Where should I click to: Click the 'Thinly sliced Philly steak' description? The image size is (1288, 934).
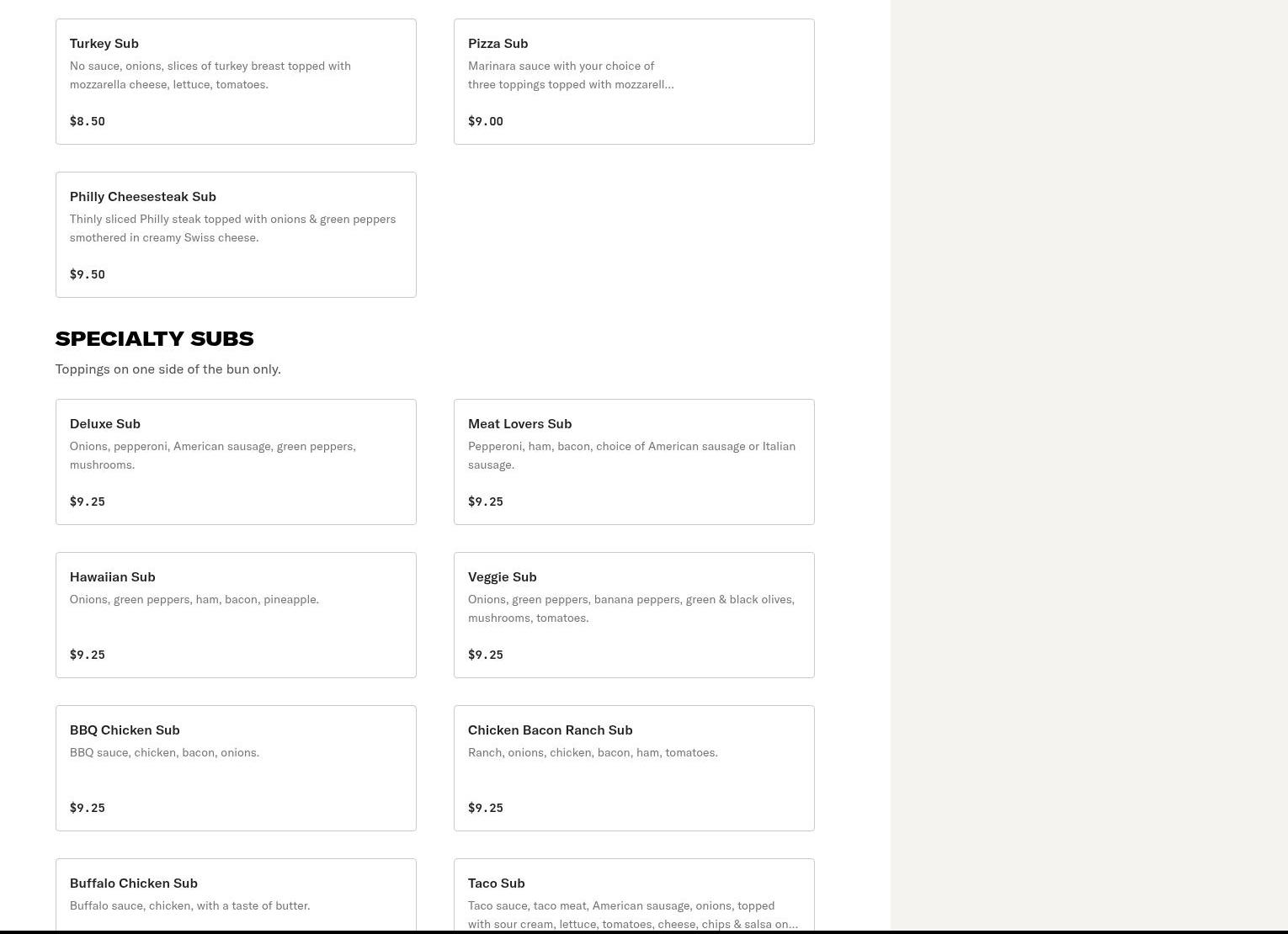[x=233, y=228]
